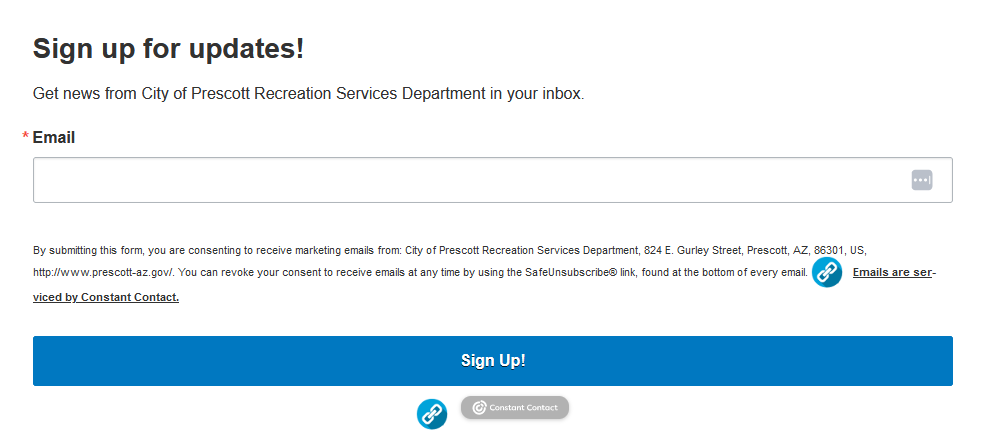Click the '824 E. Gurley Street' address text
This screenshot has height=441, width=987.
692,250
